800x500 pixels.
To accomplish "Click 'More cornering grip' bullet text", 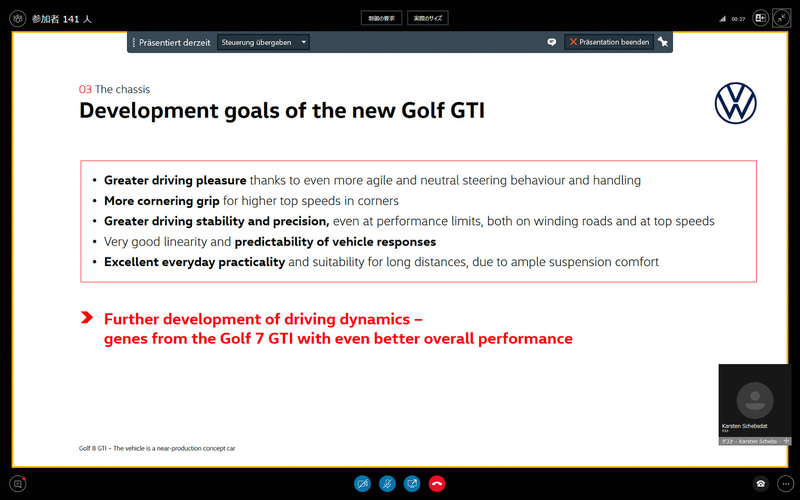I will [x=162, y=201].
